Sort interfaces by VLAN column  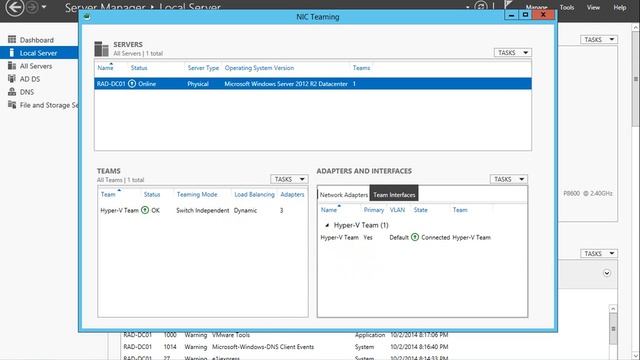pyautogui.click(x=397, y=210)
